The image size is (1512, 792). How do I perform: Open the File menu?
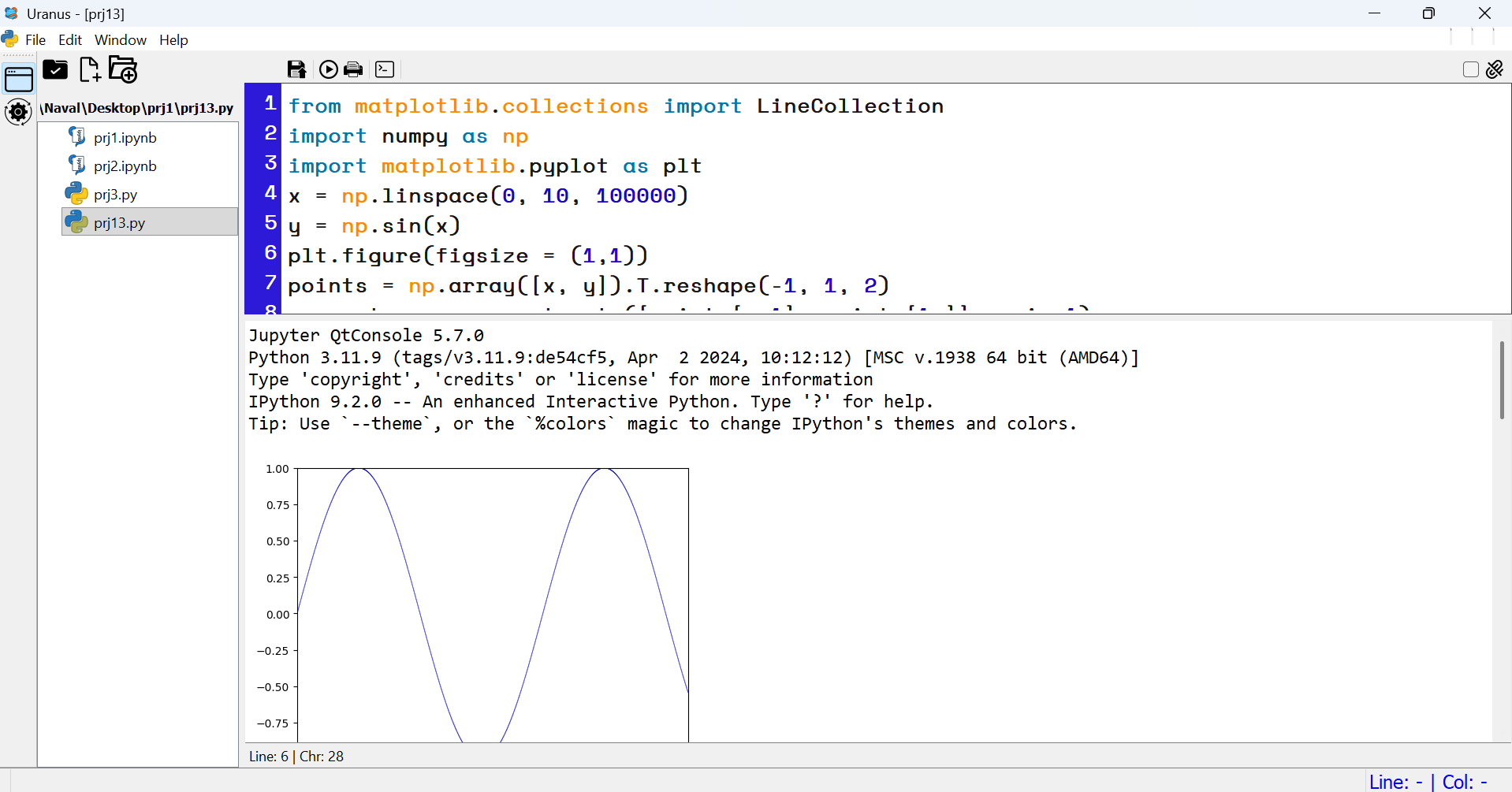pos(35,39)
